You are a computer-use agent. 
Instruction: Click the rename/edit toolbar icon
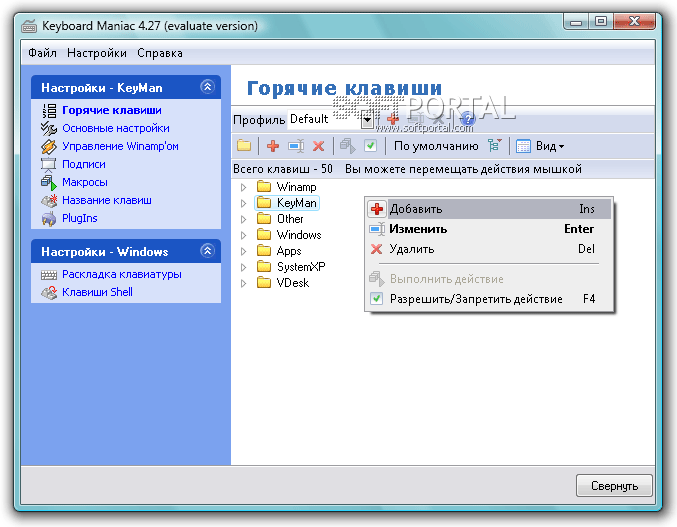296,146
